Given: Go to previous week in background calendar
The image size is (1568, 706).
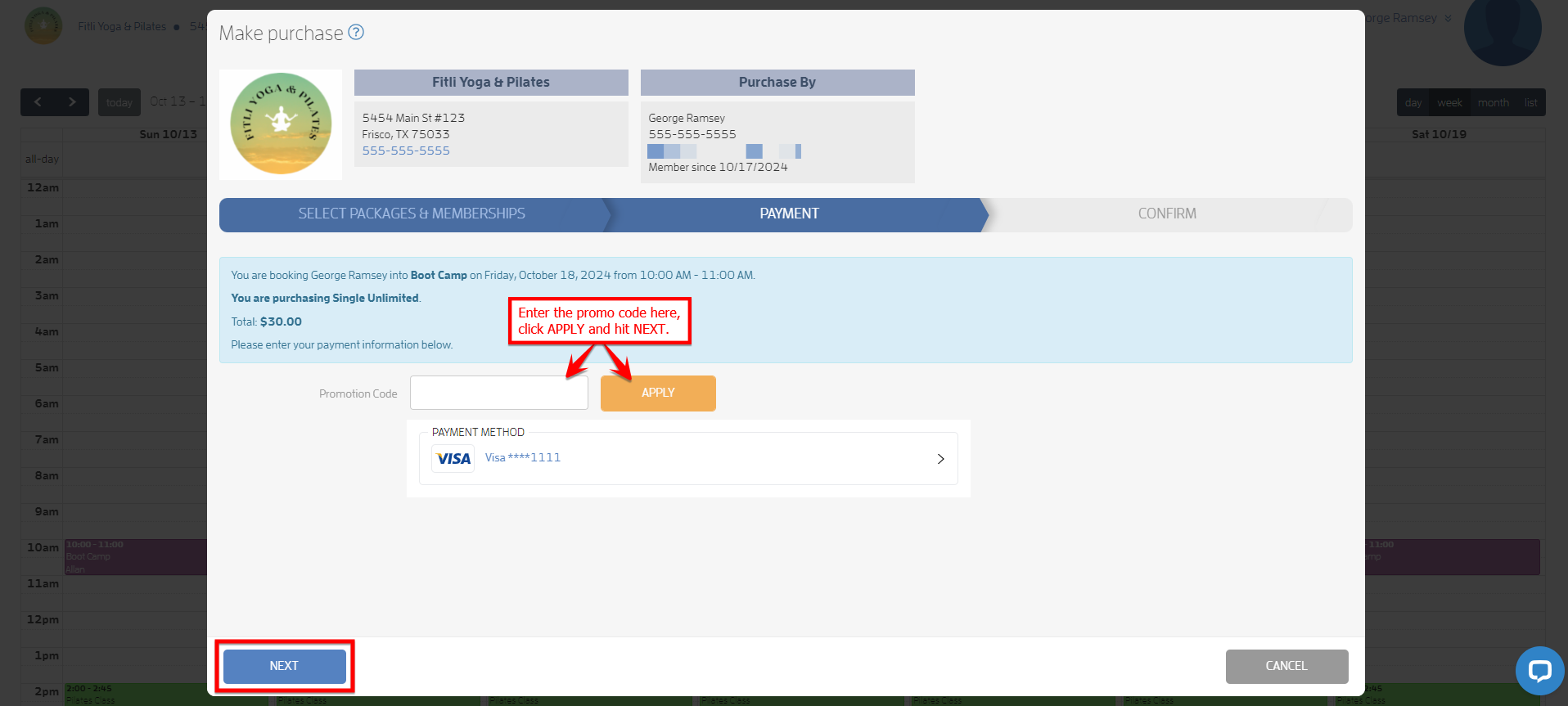Looking at the screenshot, I should [x=38, y=102].
